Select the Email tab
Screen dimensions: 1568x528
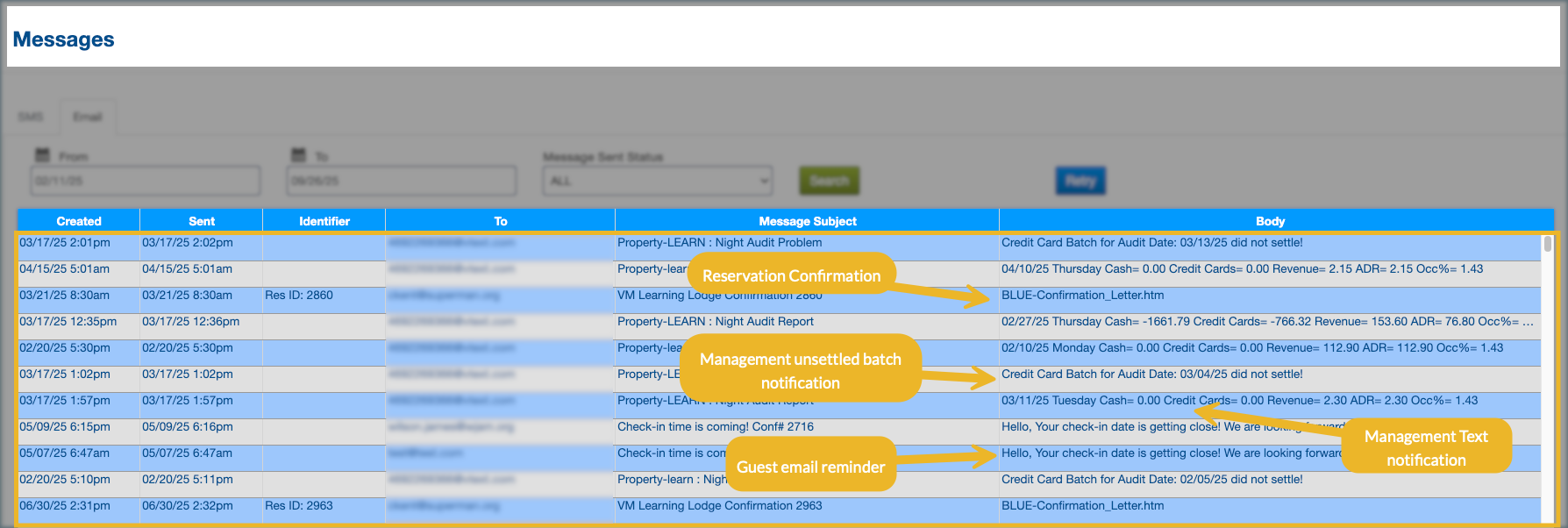[x=87, y=117]
